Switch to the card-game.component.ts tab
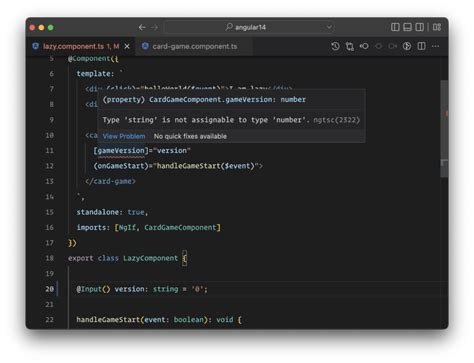Screen dimensions: 474x363 194,46
